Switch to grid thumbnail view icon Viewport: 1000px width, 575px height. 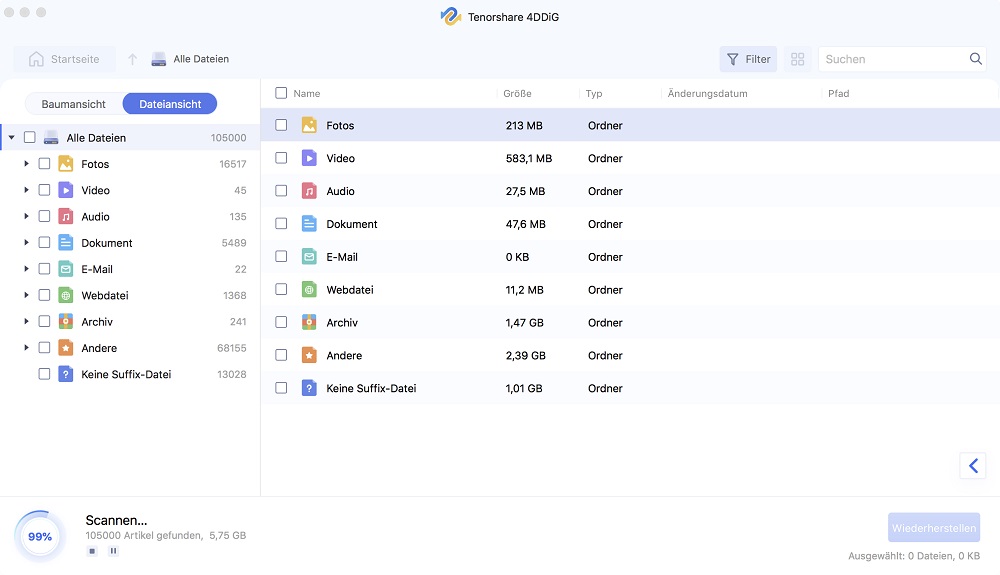[797, 59]
